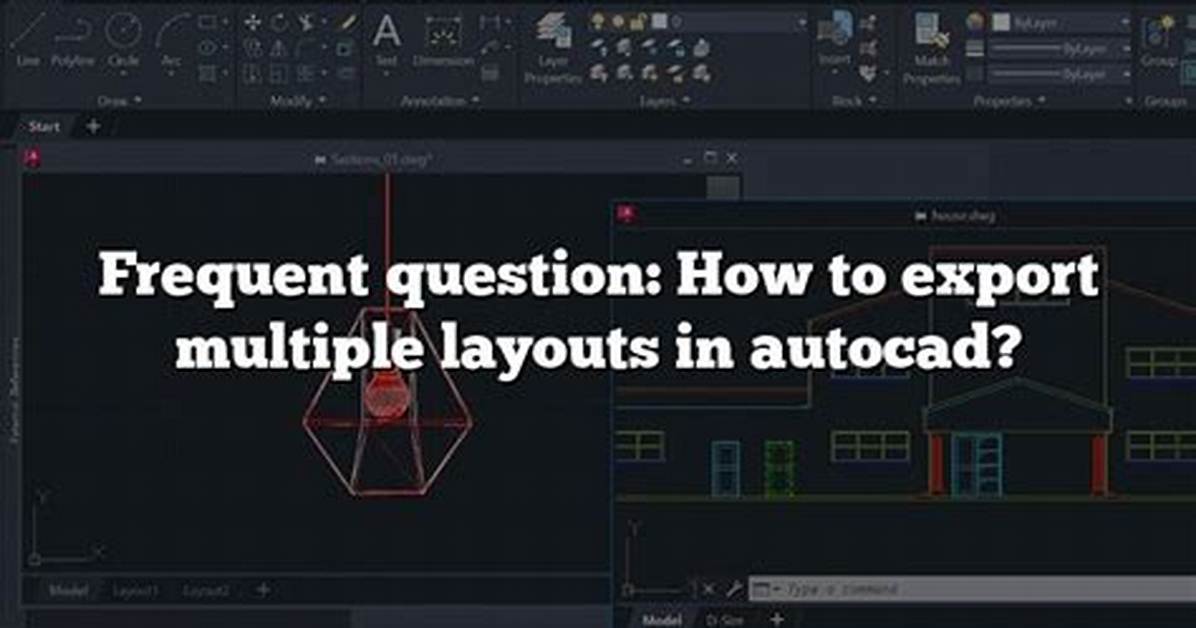Click the object color swatch beside ByLayer

tap(1001, 23)
